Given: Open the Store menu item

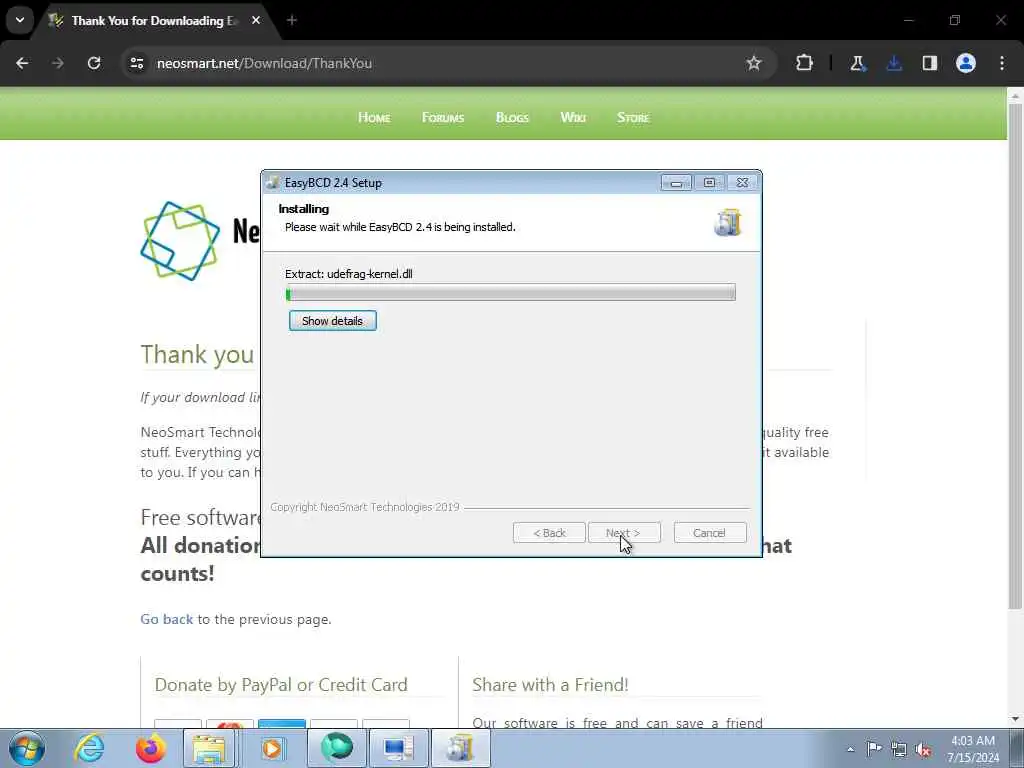Looking at the screenshot, I should pyautogui.click(x=633, y=118).
